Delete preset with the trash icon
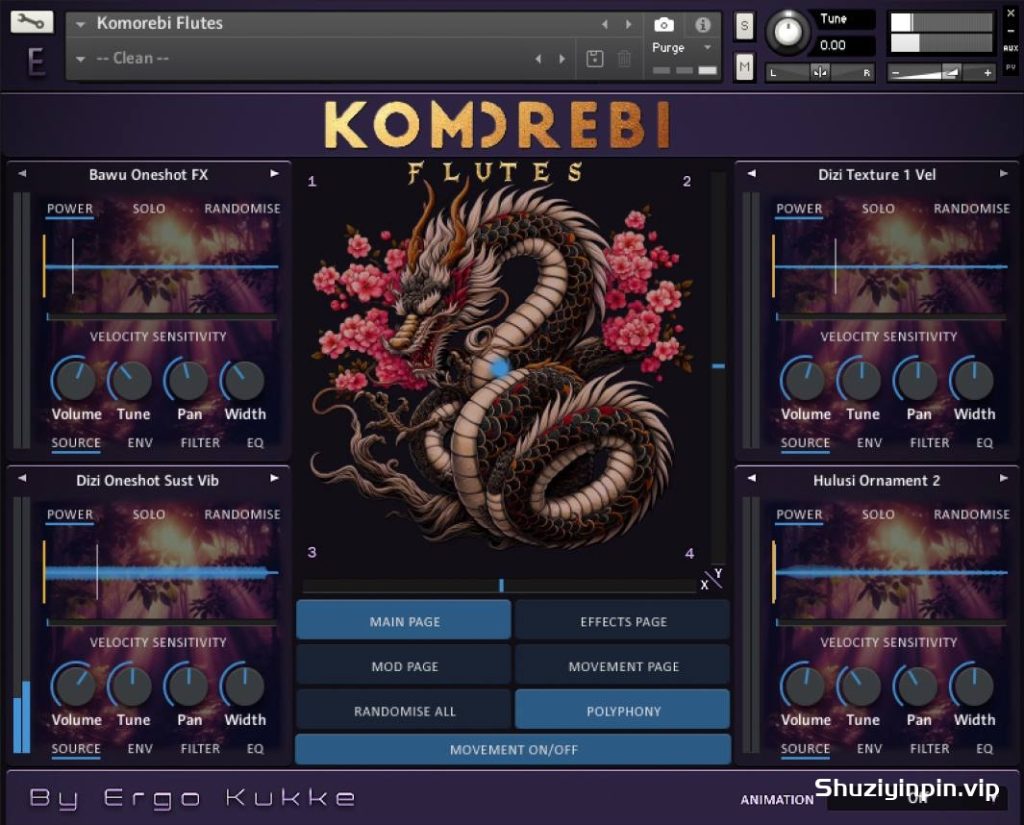Viewport: 1024px width, 825px height. point(624,59)
